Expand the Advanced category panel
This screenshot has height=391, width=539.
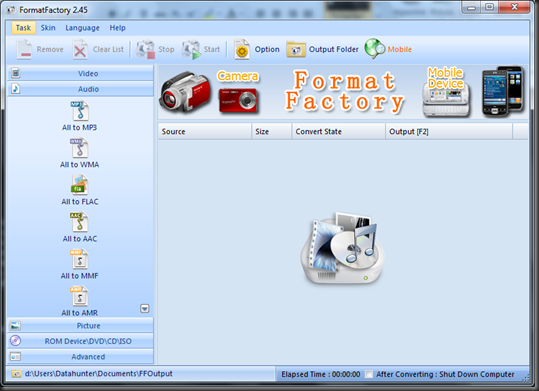(80, 356)
